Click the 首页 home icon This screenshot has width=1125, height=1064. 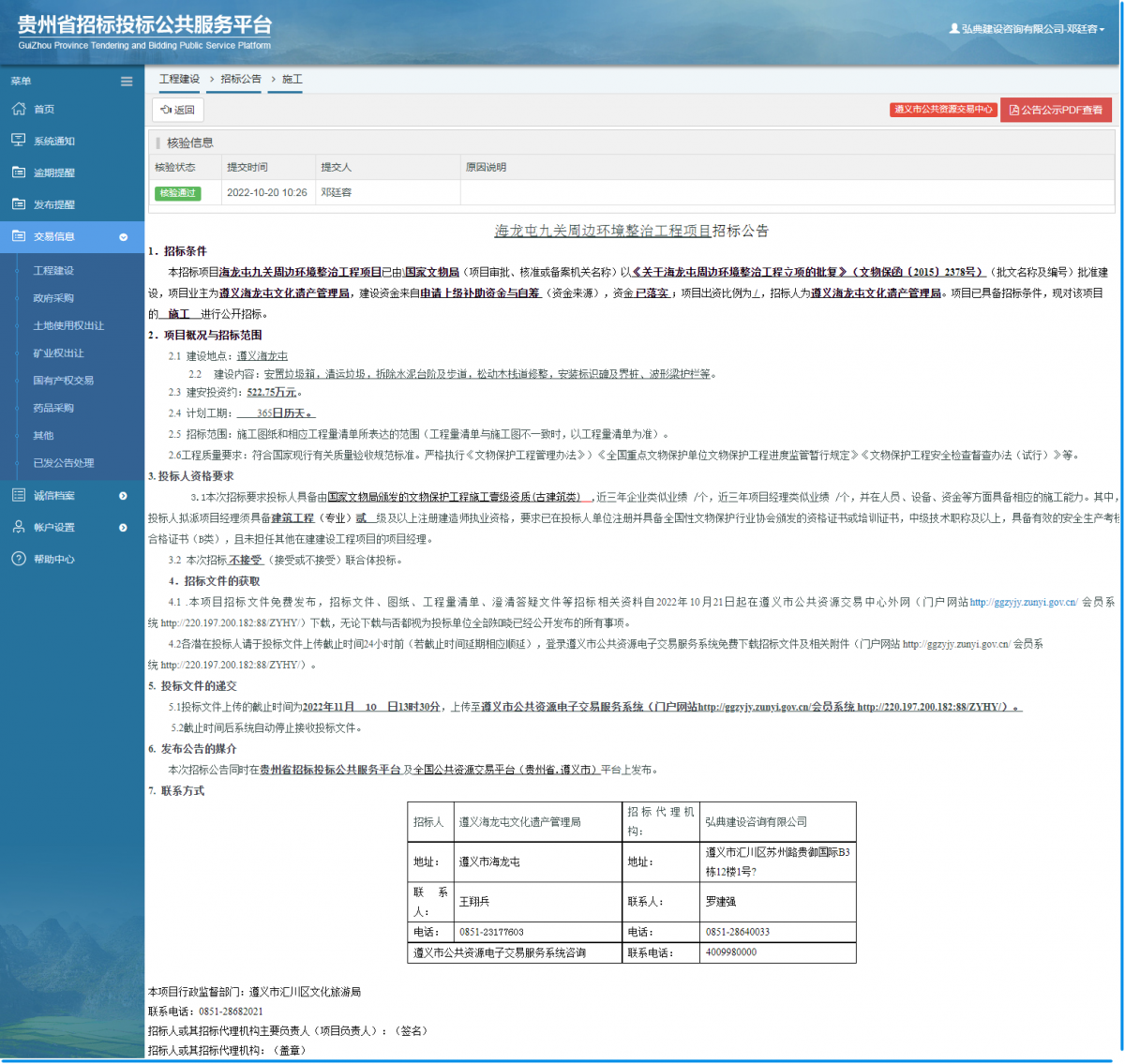pyautogui.click(x=19, y=109)
